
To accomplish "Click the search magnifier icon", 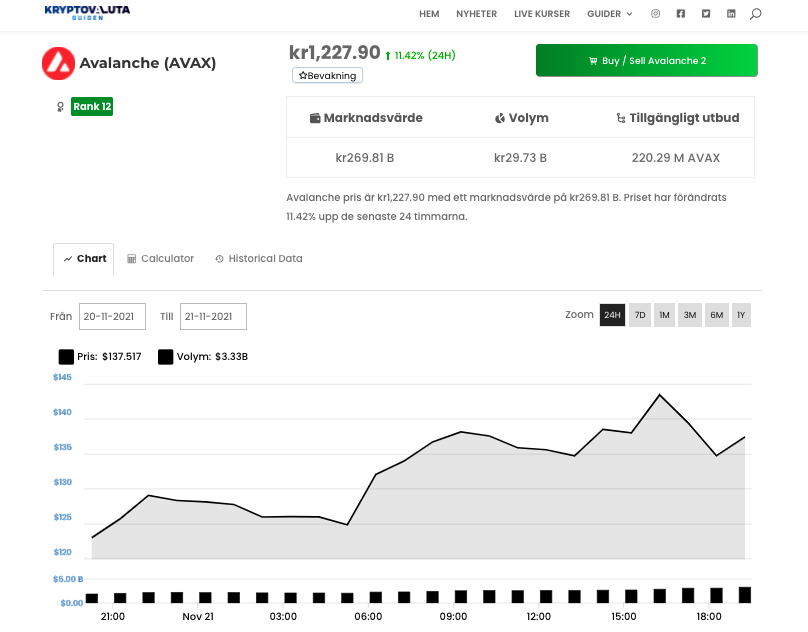I will [756, 14].
